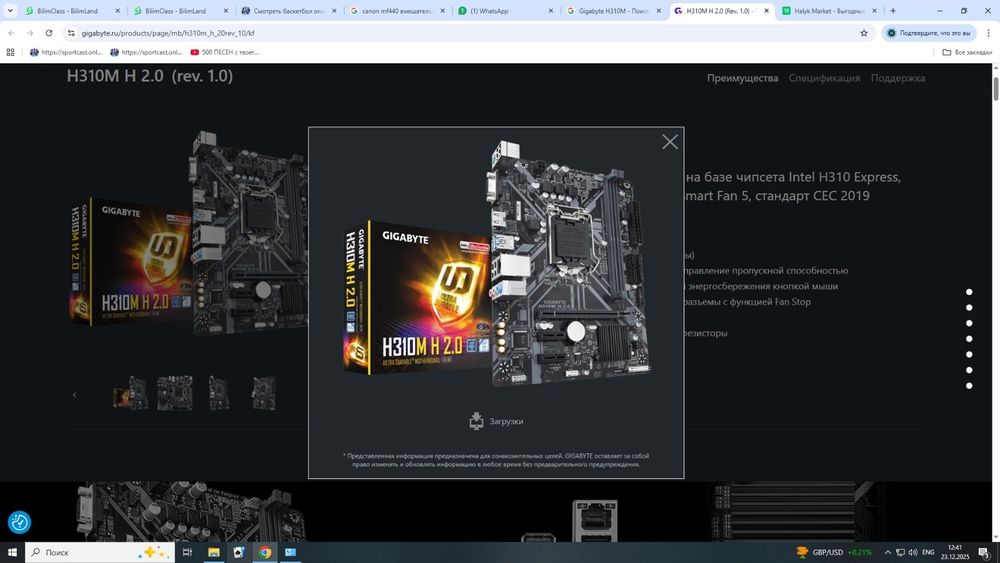
Task: Open the Загрузки link in popup
Action: coord(506,421)
